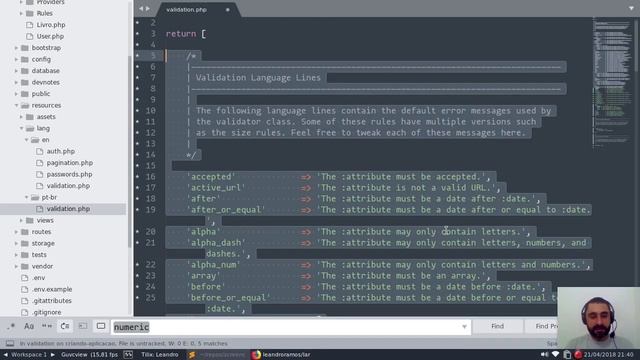Screen dimensions: 640x360
Task: Click the folder icon beside bootstrap
Action: (24, 48)
